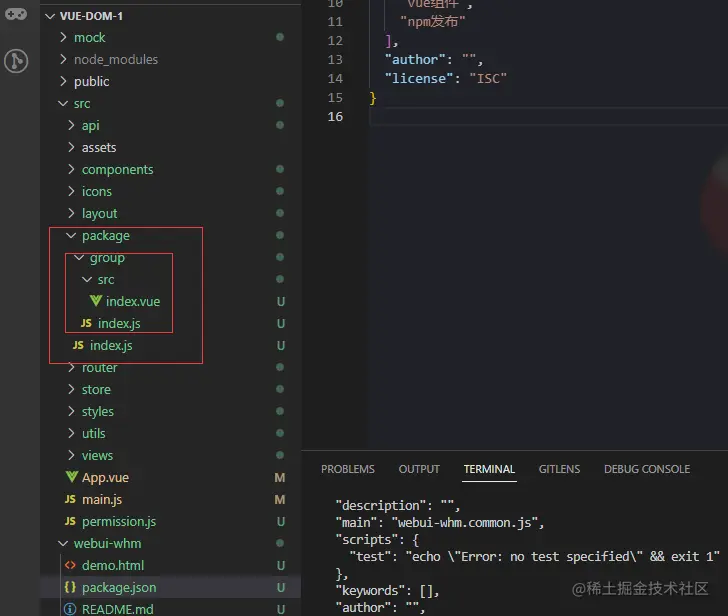Click the braces icon of package.json
This screenshot has width=728, height=616.
[x=70, y=587]
